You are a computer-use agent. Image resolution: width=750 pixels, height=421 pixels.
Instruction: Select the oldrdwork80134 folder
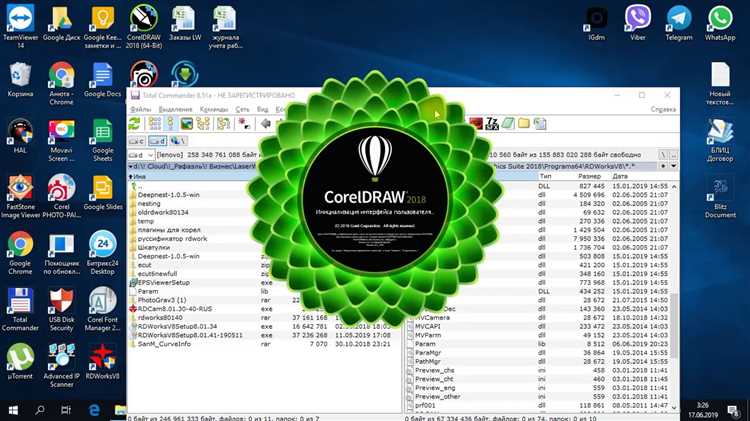(163, 212)
